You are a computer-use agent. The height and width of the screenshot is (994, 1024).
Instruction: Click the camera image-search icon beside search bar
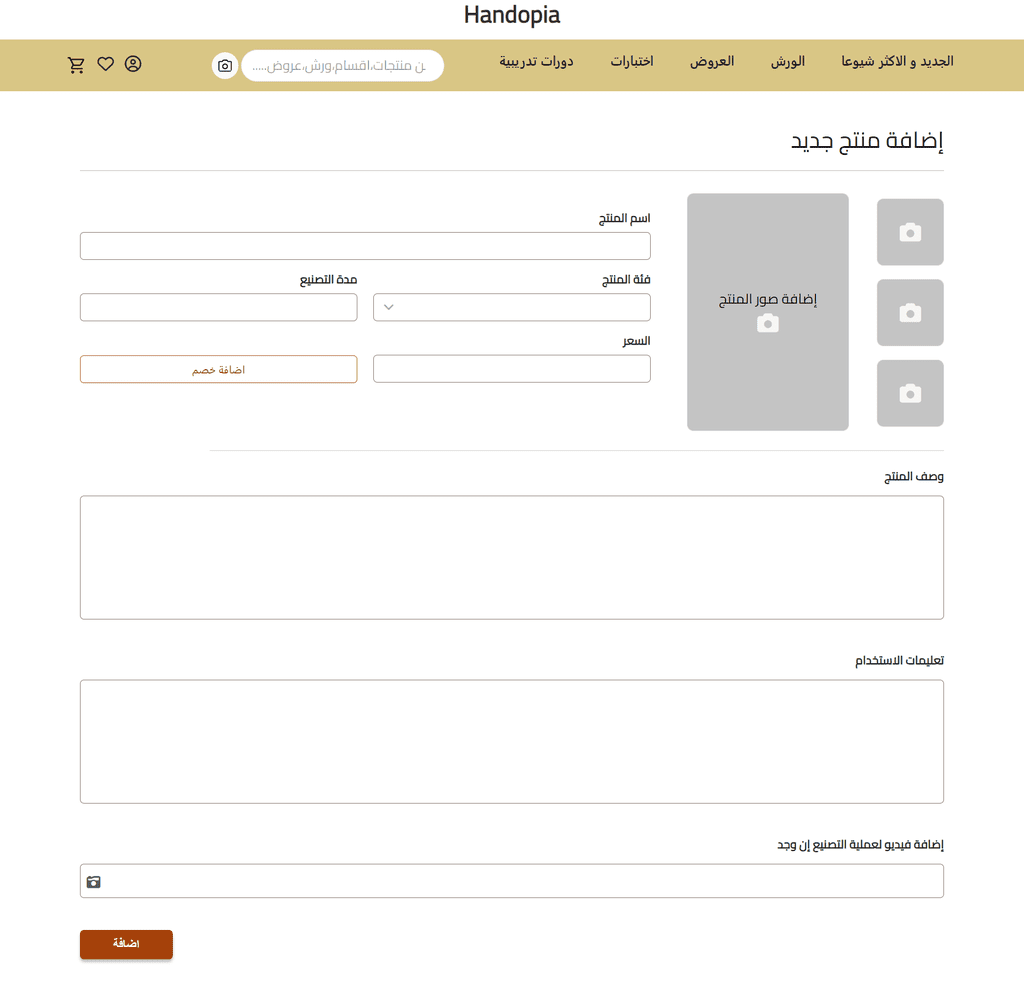(225, 66)
